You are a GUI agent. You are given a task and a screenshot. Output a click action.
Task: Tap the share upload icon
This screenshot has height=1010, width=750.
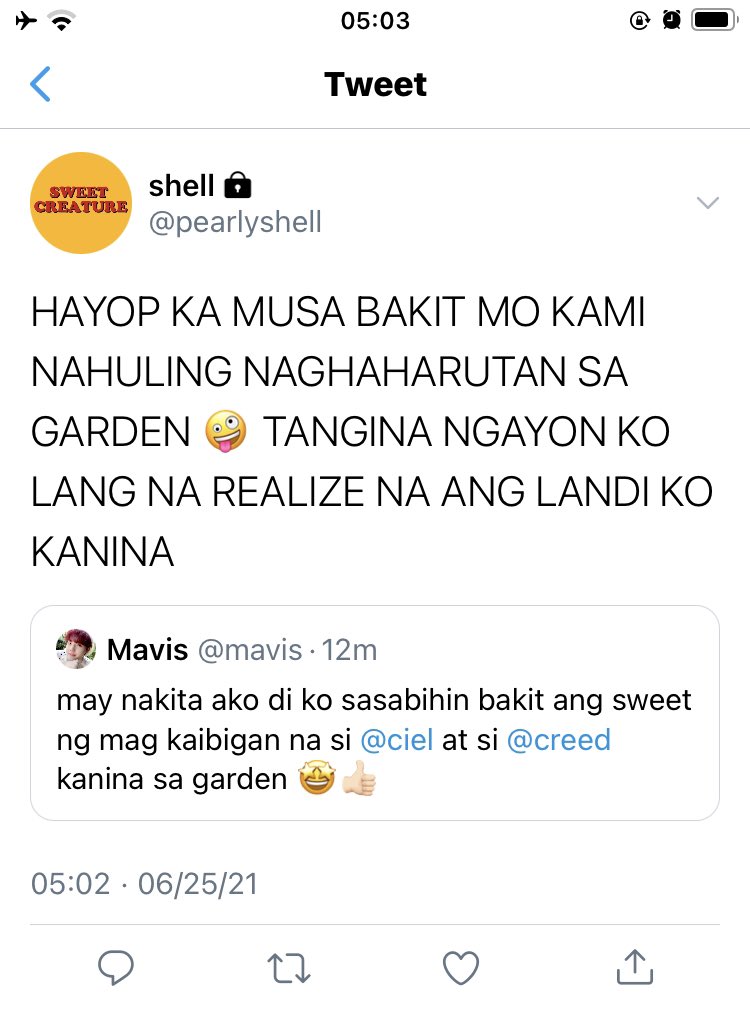[635, 967]
